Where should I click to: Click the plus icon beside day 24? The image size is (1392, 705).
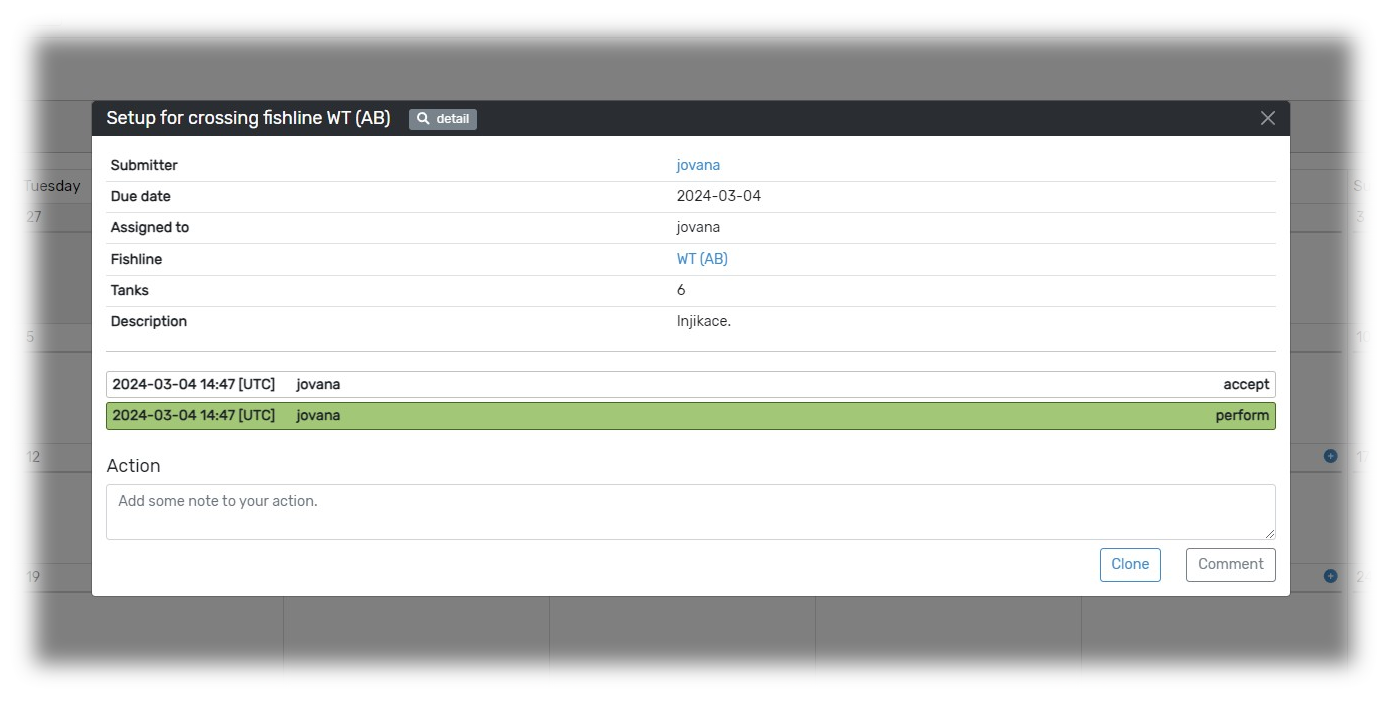(x=1330, y=576)
